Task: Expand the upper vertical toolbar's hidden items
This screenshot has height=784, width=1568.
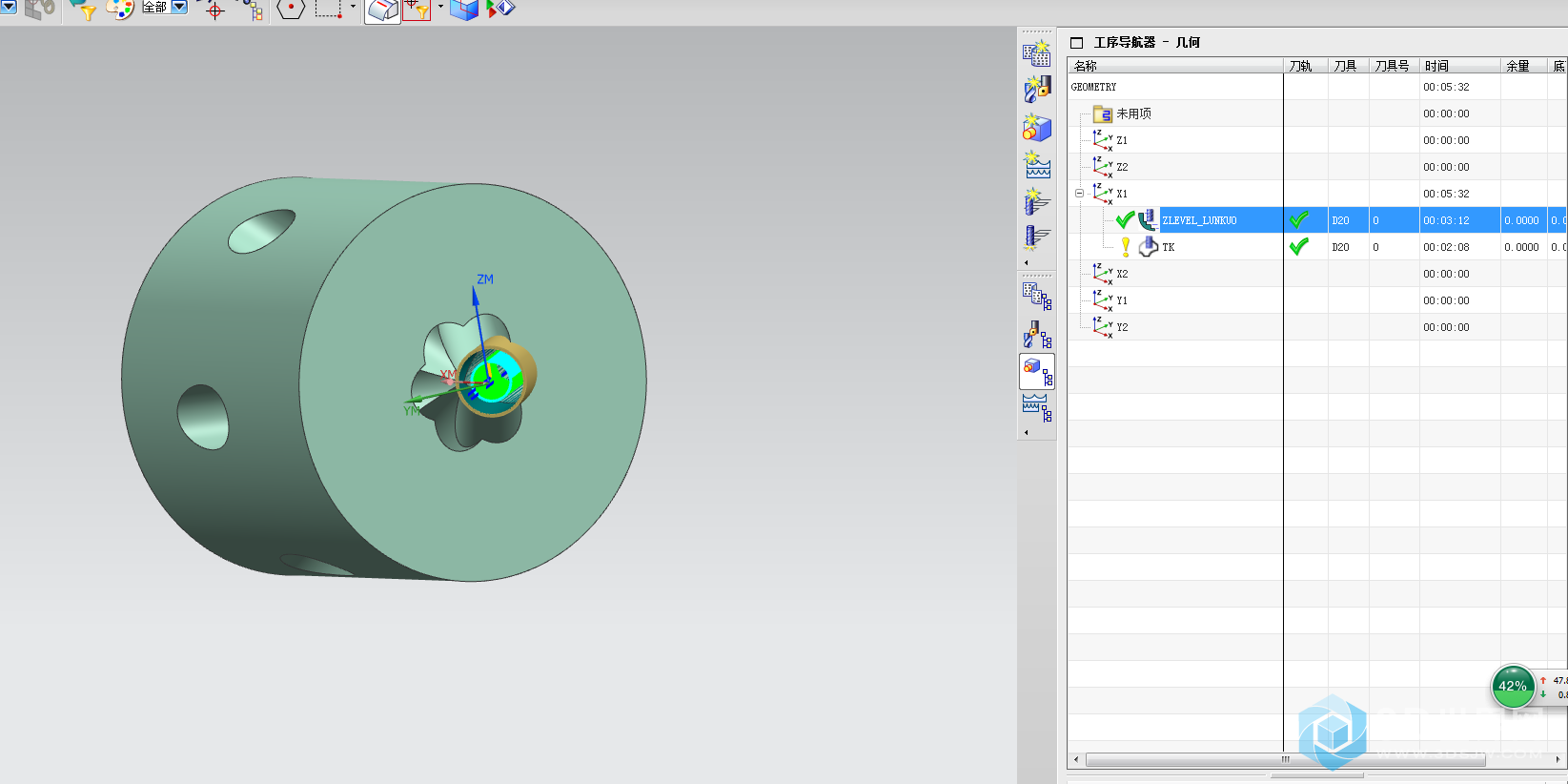Action: coord(1027,262)
